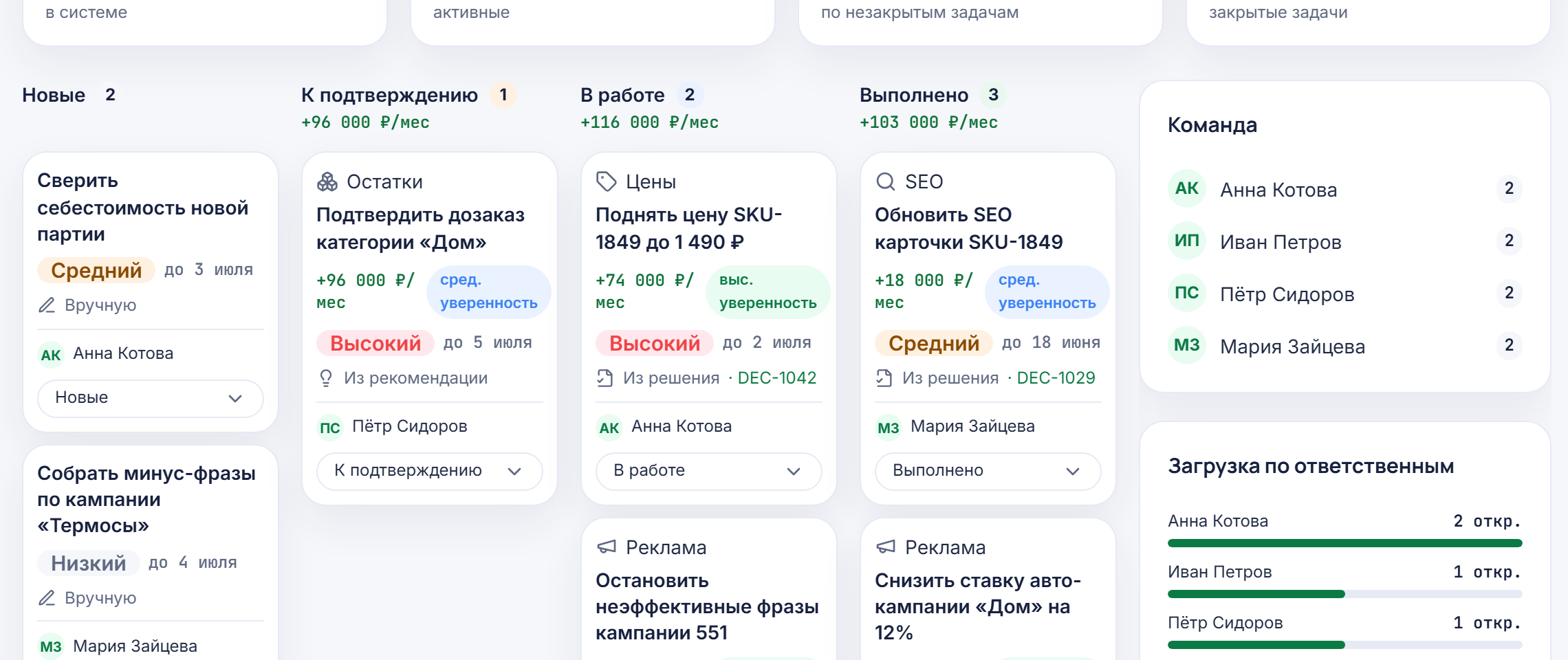Image resolution: width=1568 pixels, height=660 pixels.
Task: Open the Новые status dropdown
Action: click(x=151, y=398)
